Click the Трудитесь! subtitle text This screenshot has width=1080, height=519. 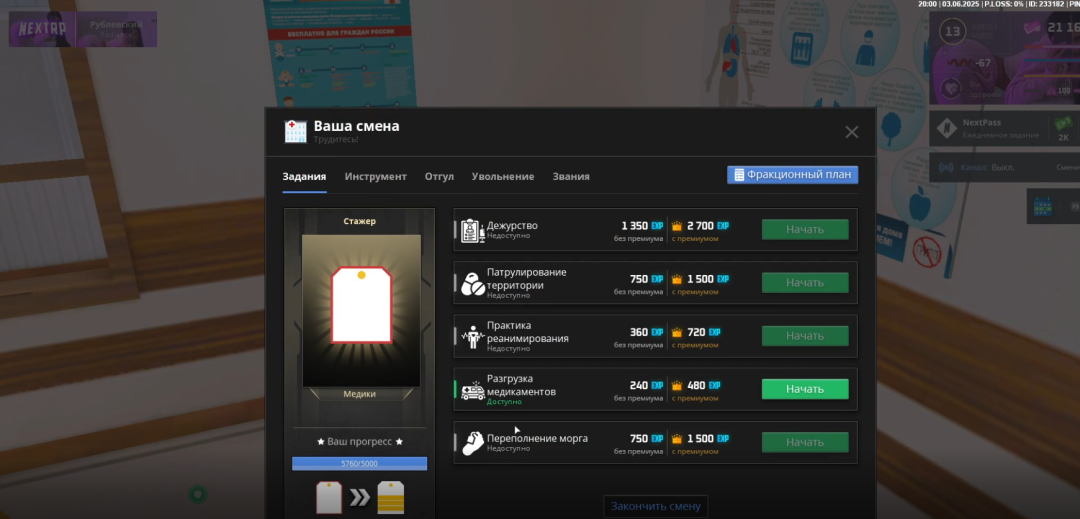(x=336, y=140)
